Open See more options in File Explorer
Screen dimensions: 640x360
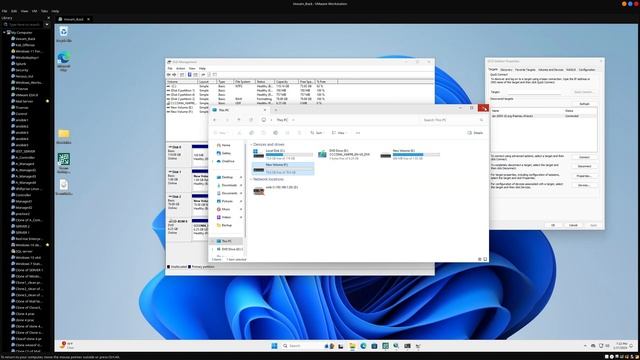pos(358,133)
